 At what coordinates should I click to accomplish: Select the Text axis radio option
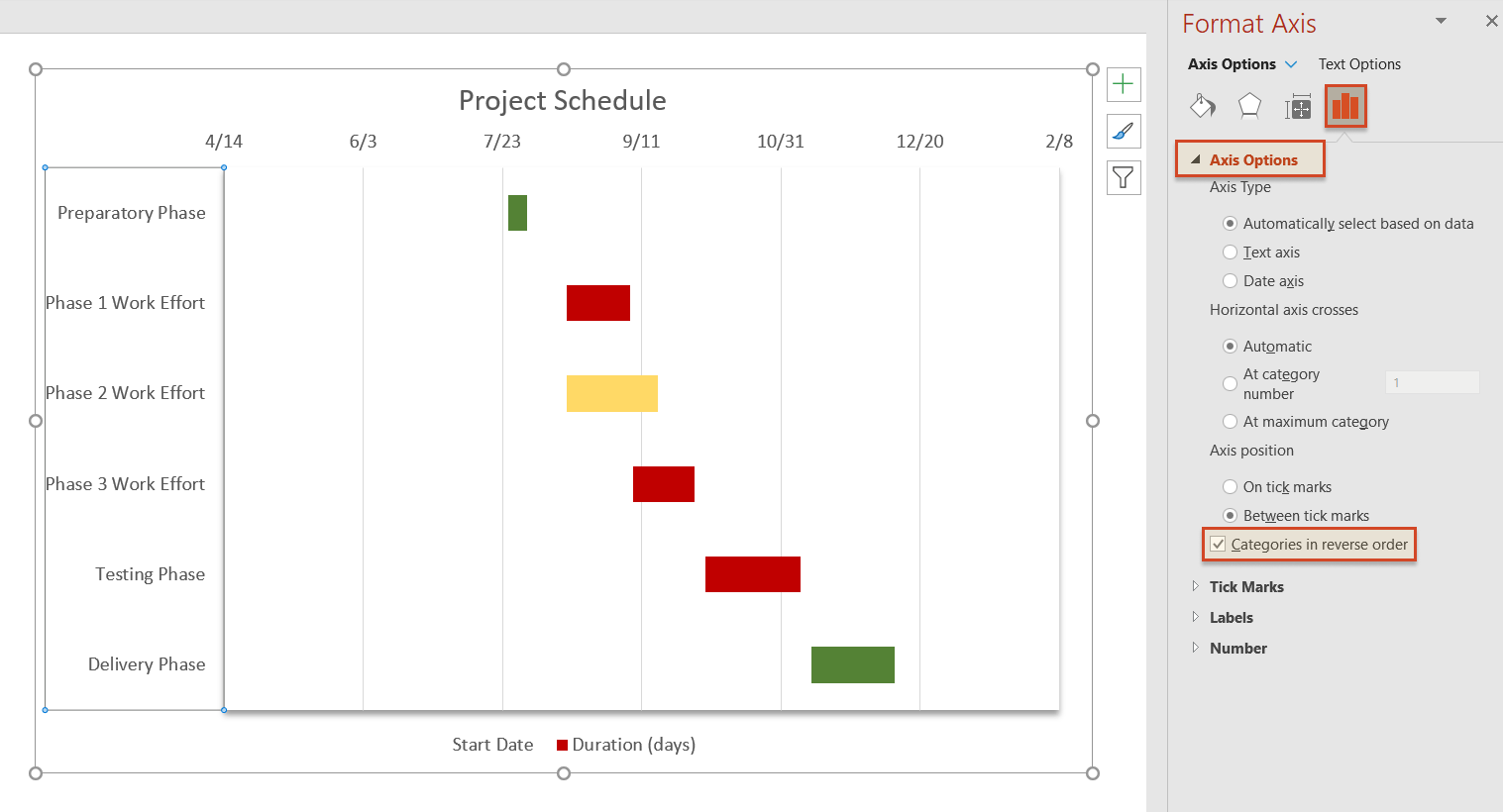(1231, 253)
